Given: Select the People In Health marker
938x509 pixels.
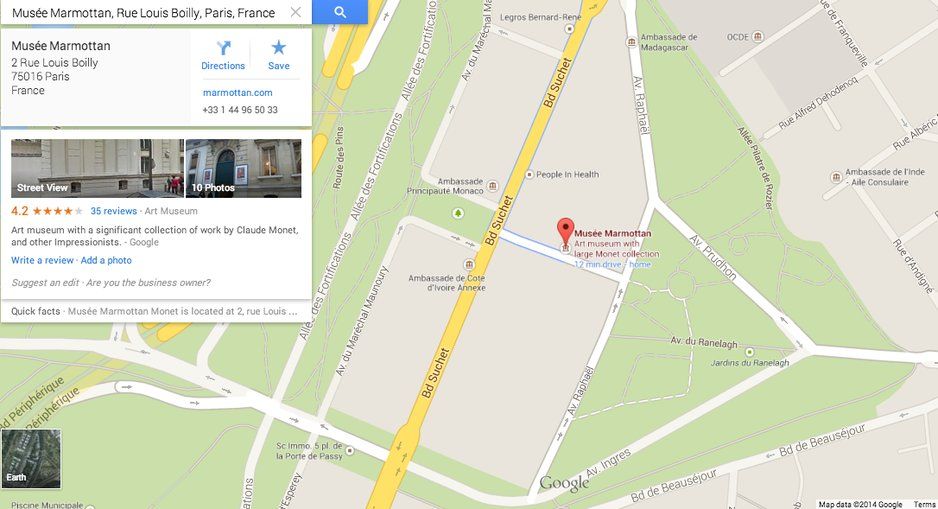Looking at the screenshot, I should coord(529,175).
